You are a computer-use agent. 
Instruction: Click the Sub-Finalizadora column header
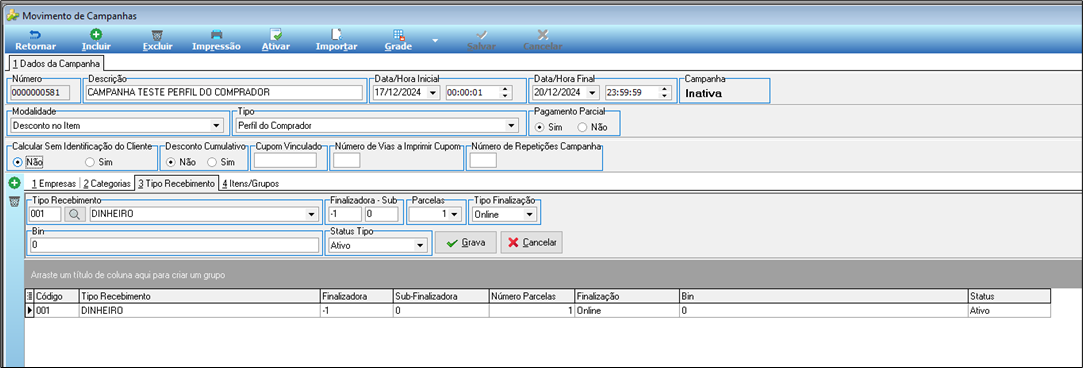[440, 296]
